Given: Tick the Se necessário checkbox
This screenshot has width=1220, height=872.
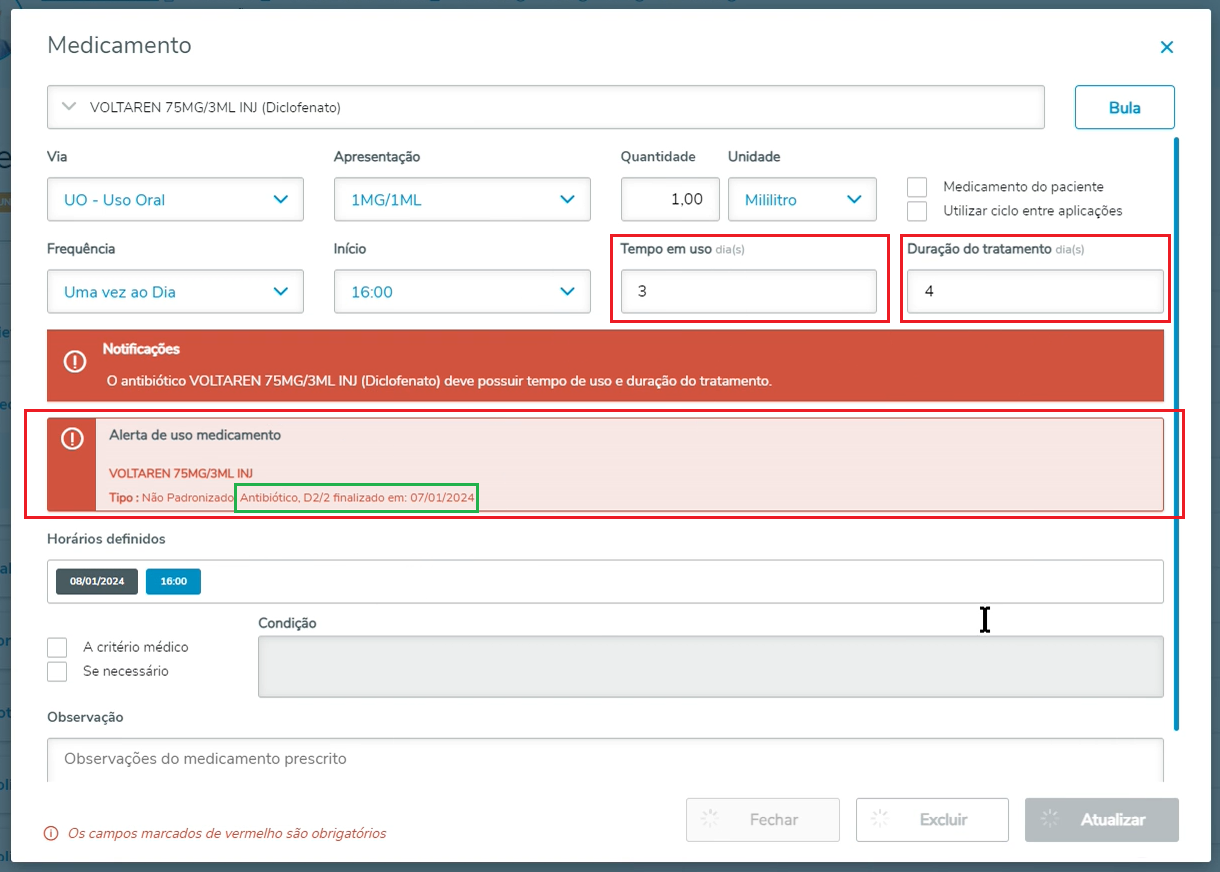Looking at the screenshot, I should point(57,671).
